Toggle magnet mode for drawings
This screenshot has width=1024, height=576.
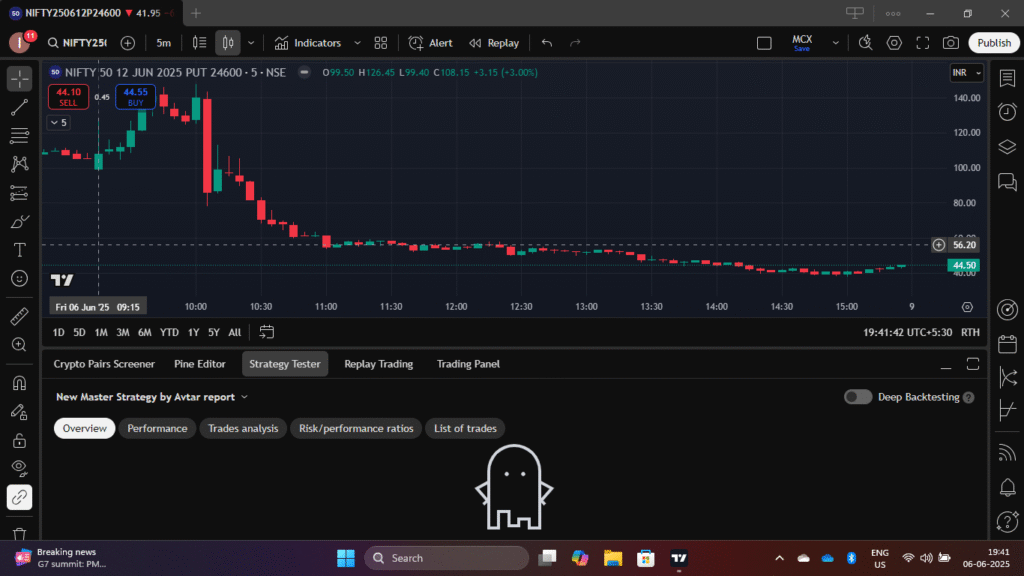[x=20, y=383]
